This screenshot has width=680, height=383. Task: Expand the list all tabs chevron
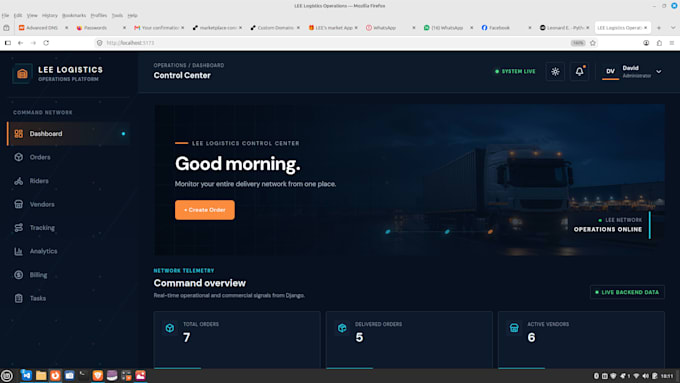tap(673, 28)
